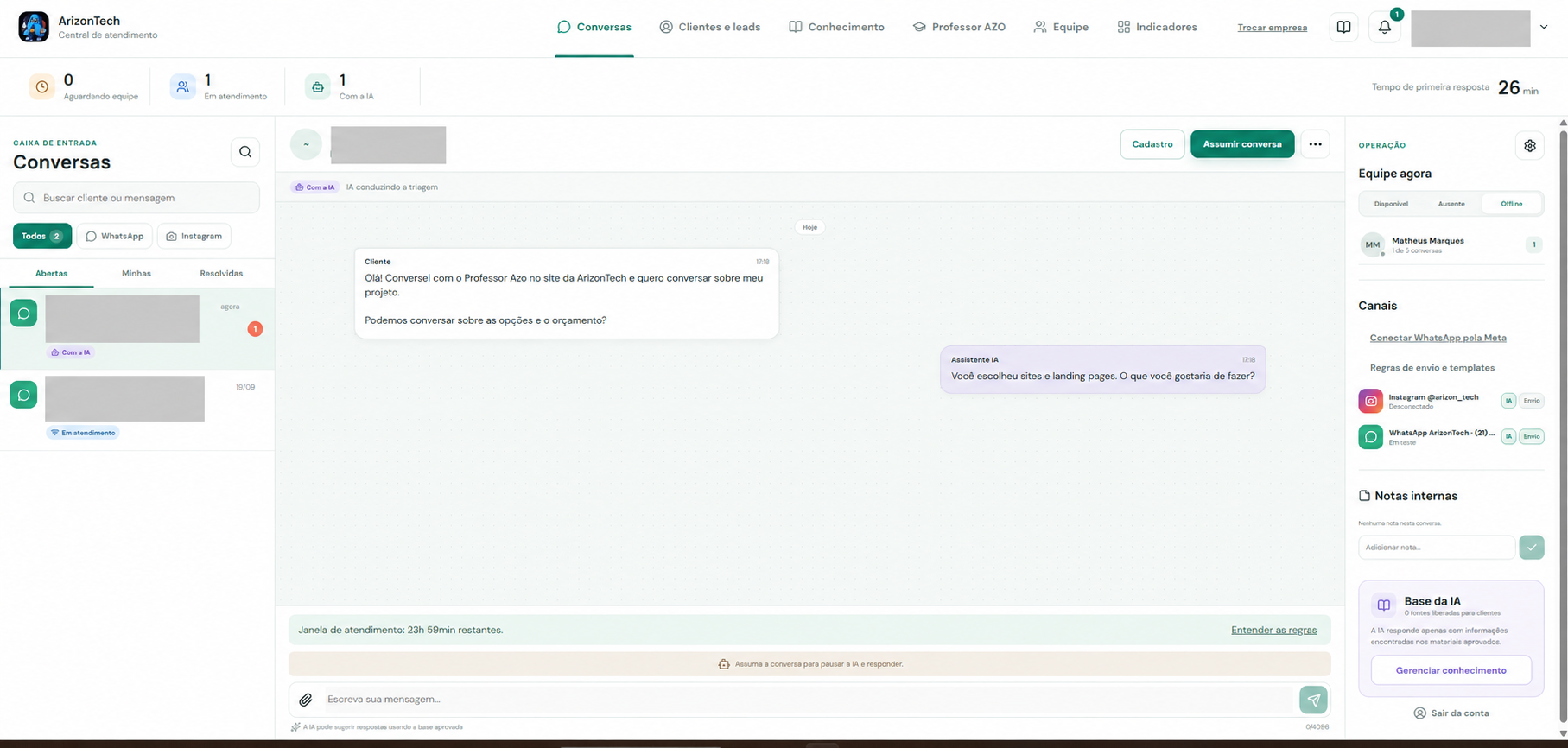
Task: Filter conversations by WhatsApp
Action: coord(115,236)
